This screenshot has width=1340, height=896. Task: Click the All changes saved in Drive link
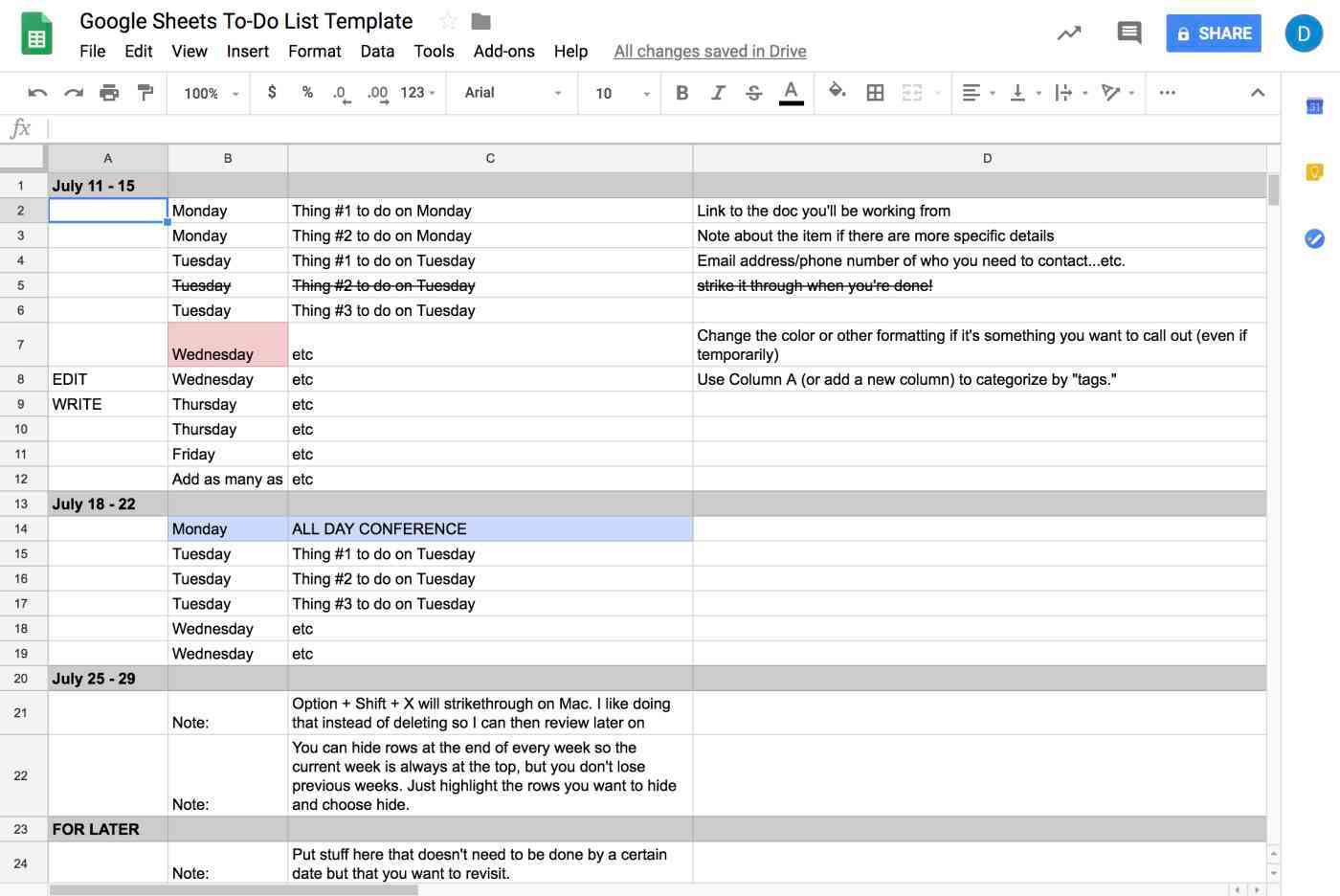point(710,51)
